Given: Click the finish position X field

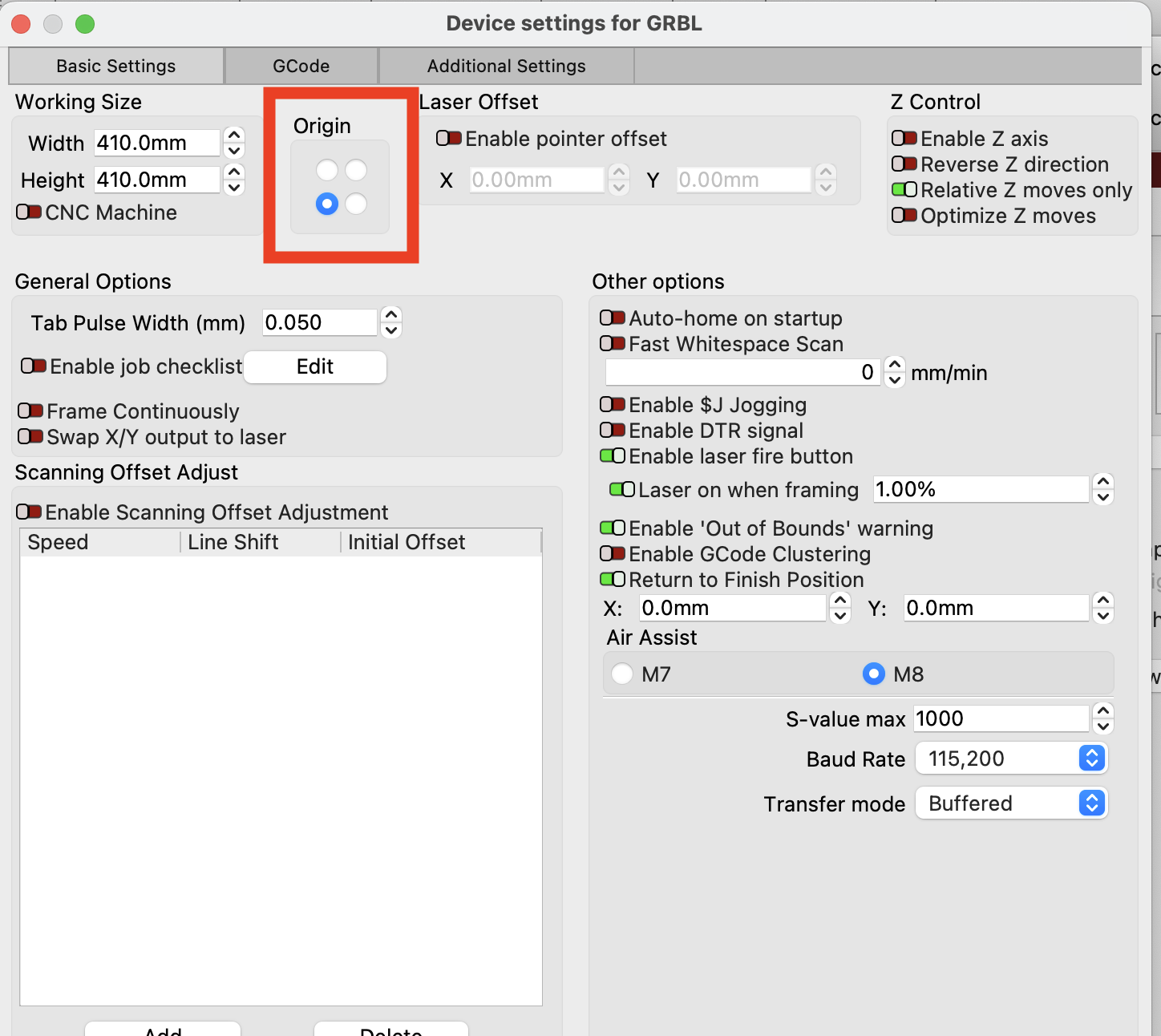Looking at the screenshot, I should (x=733, y=608).
